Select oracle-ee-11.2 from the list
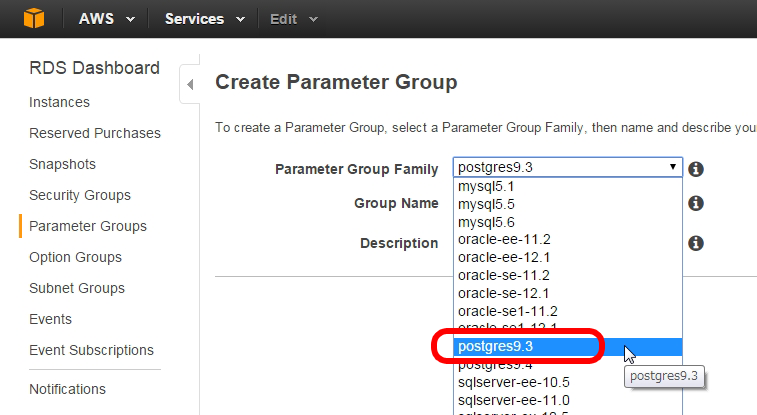 [x=568, y=240]
